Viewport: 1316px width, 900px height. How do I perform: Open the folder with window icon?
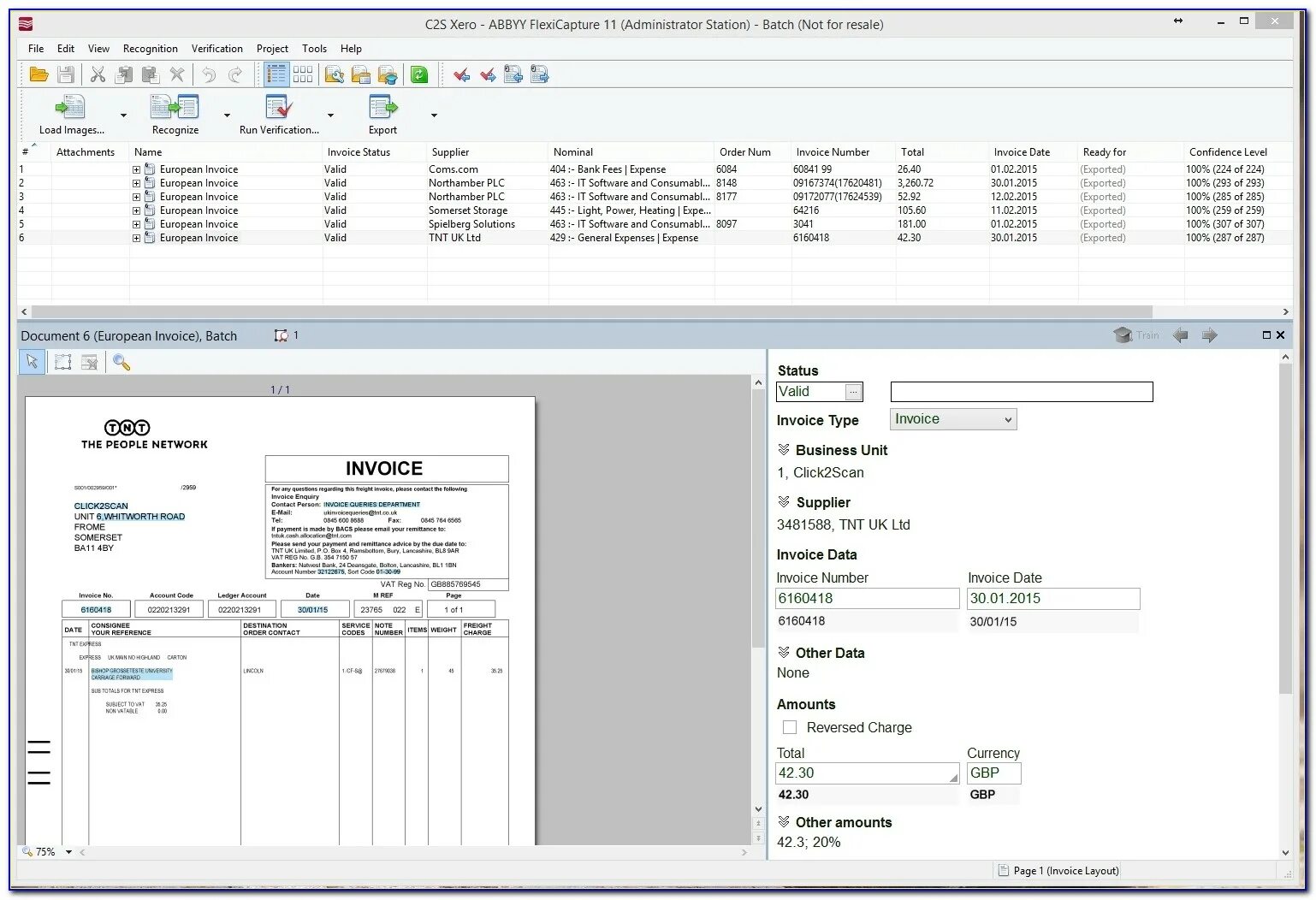[x=361, y=75]
